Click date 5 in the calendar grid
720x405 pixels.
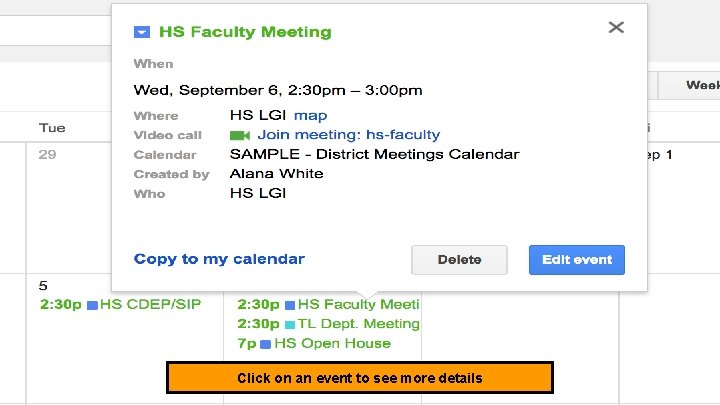click(x=43, y=286)
